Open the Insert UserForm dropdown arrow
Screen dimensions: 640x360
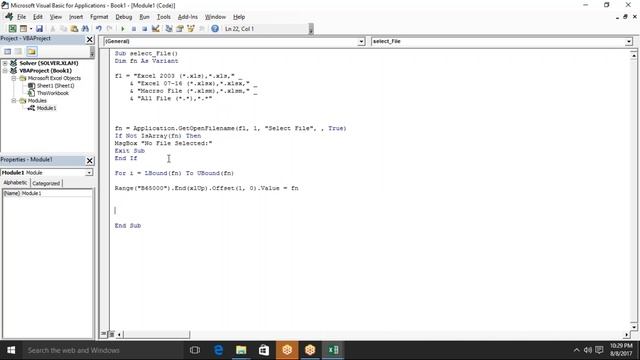pos(31,29)
